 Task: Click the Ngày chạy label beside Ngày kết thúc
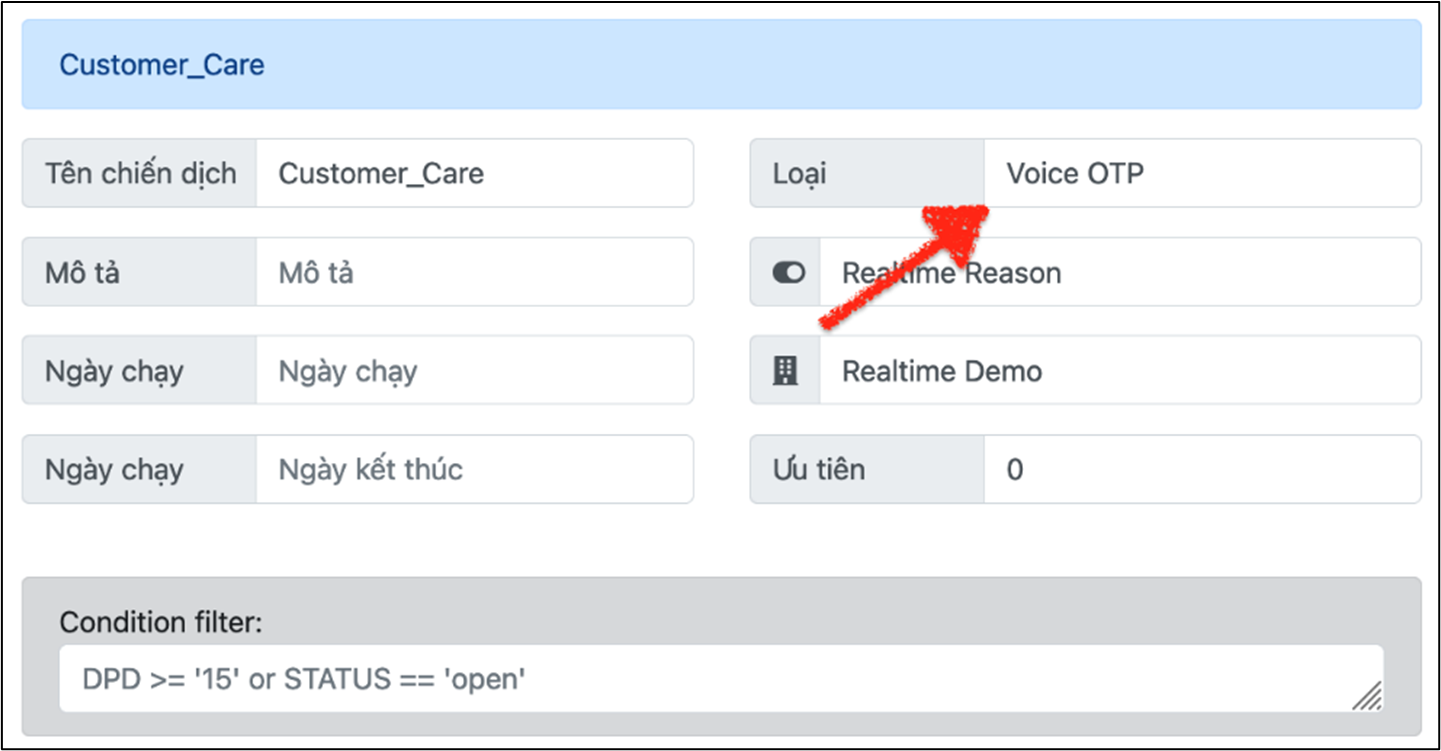(x=114, y=469)
